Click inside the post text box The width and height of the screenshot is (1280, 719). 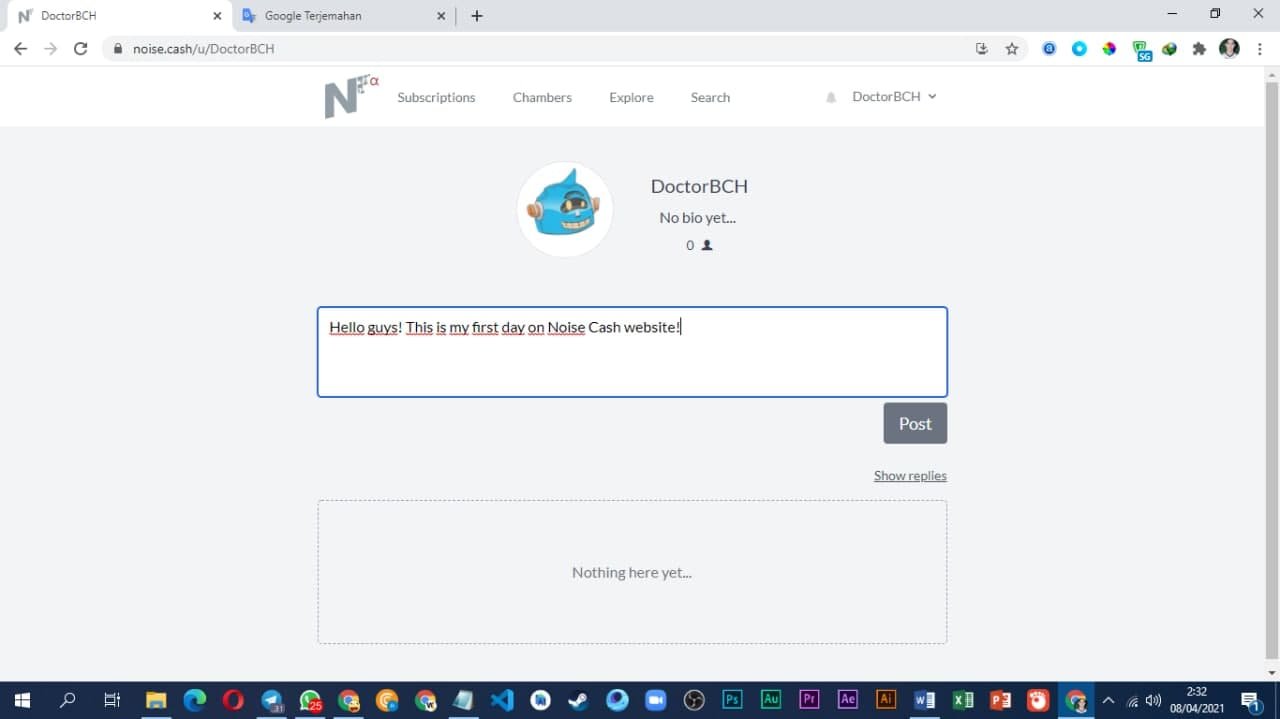(x=632, y=352)
